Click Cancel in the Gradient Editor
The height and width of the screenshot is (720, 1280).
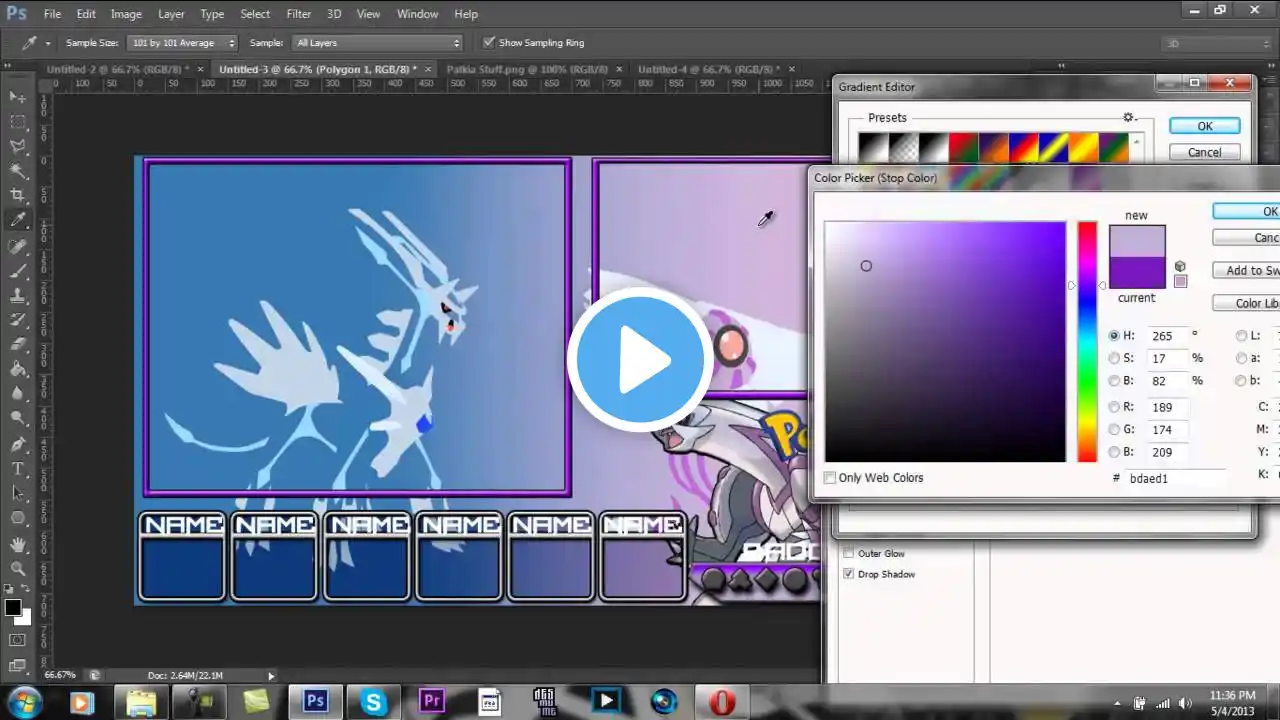click(x=1204, y=152)
